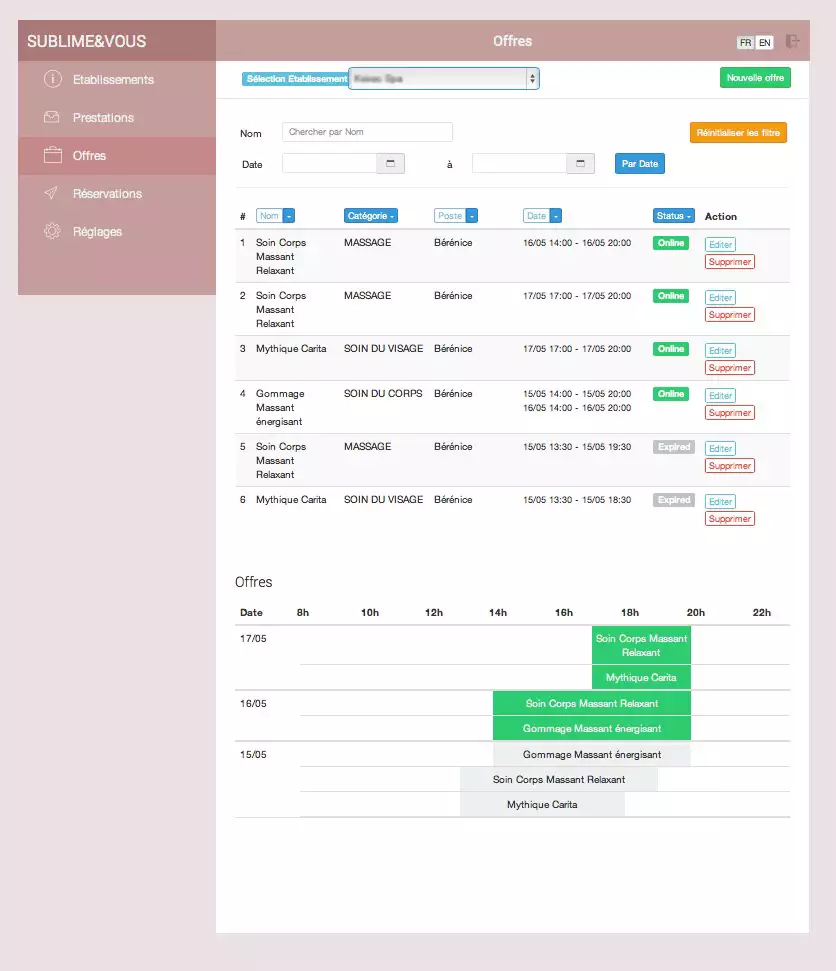Screen dimensions: 836x971
Task: Click Supprimer on the Mythique Carita row
Action: coord(729,367)
